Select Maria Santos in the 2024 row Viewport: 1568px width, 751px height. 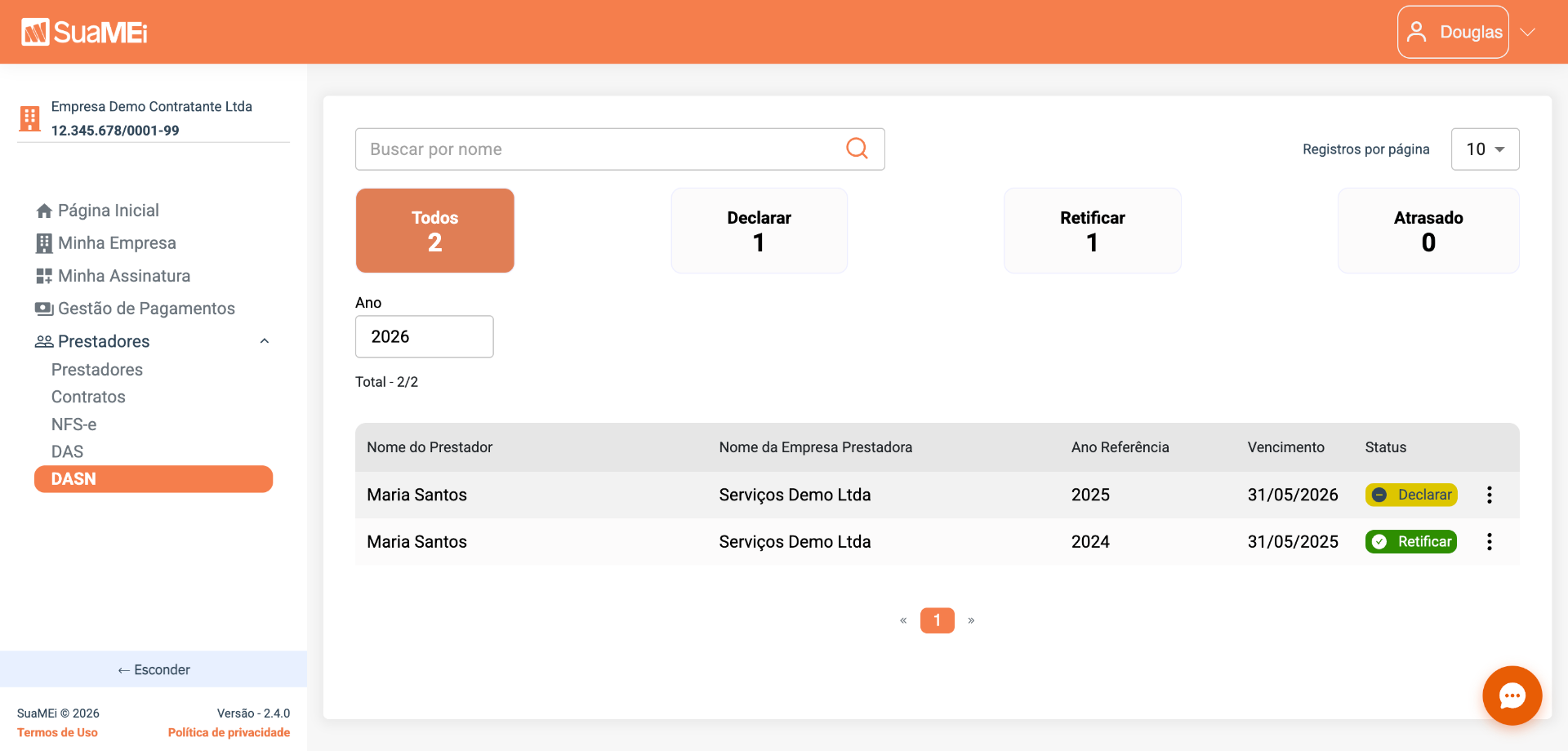coord(416,542)
